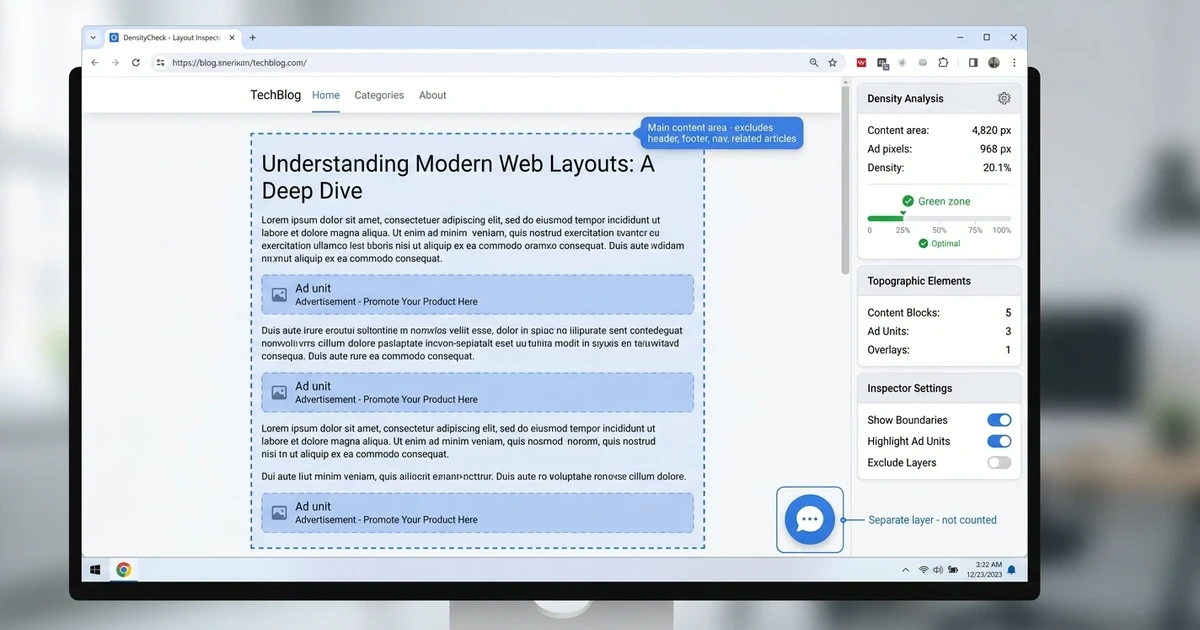
Task: Open a new browser tab
Action: point(253,37)
